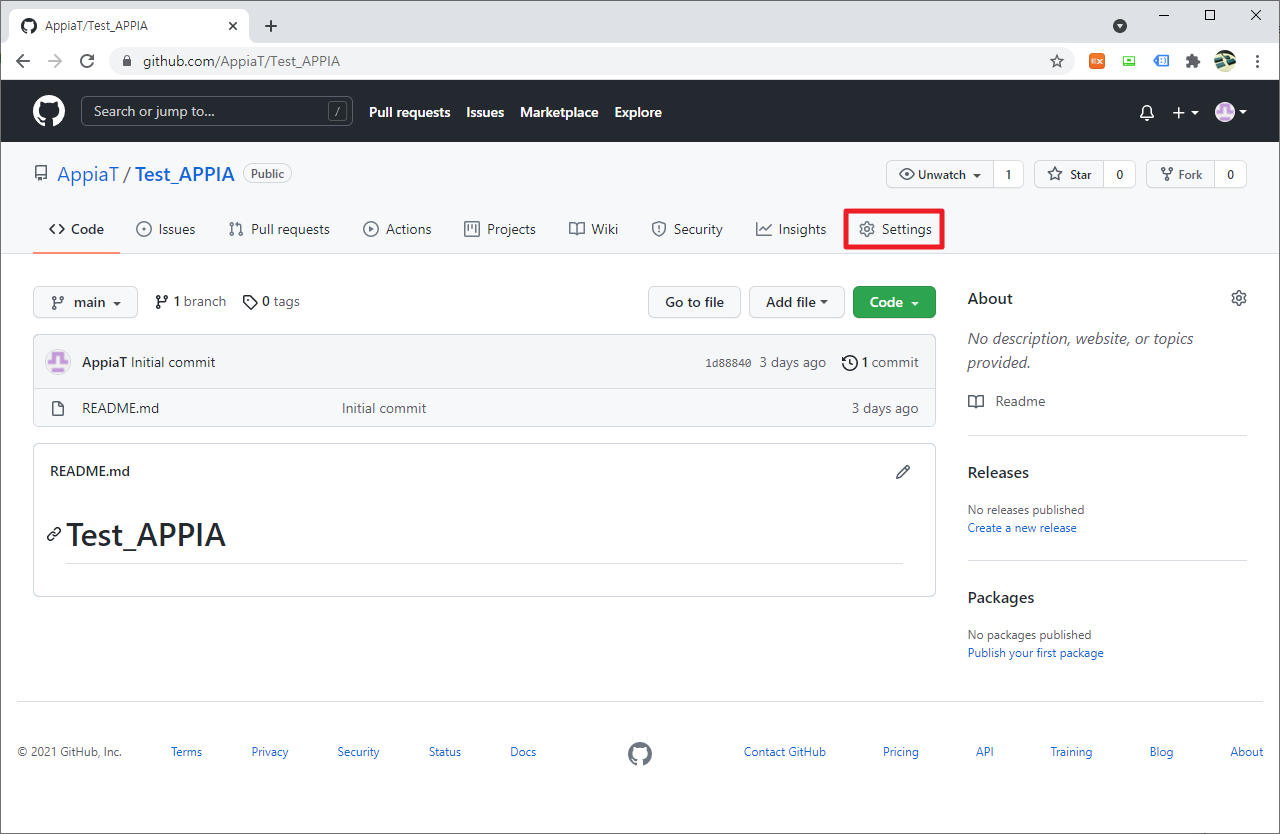Click Marketplace in the header
The width and height of the screenshot is (1280, 834).
point(559,112)
